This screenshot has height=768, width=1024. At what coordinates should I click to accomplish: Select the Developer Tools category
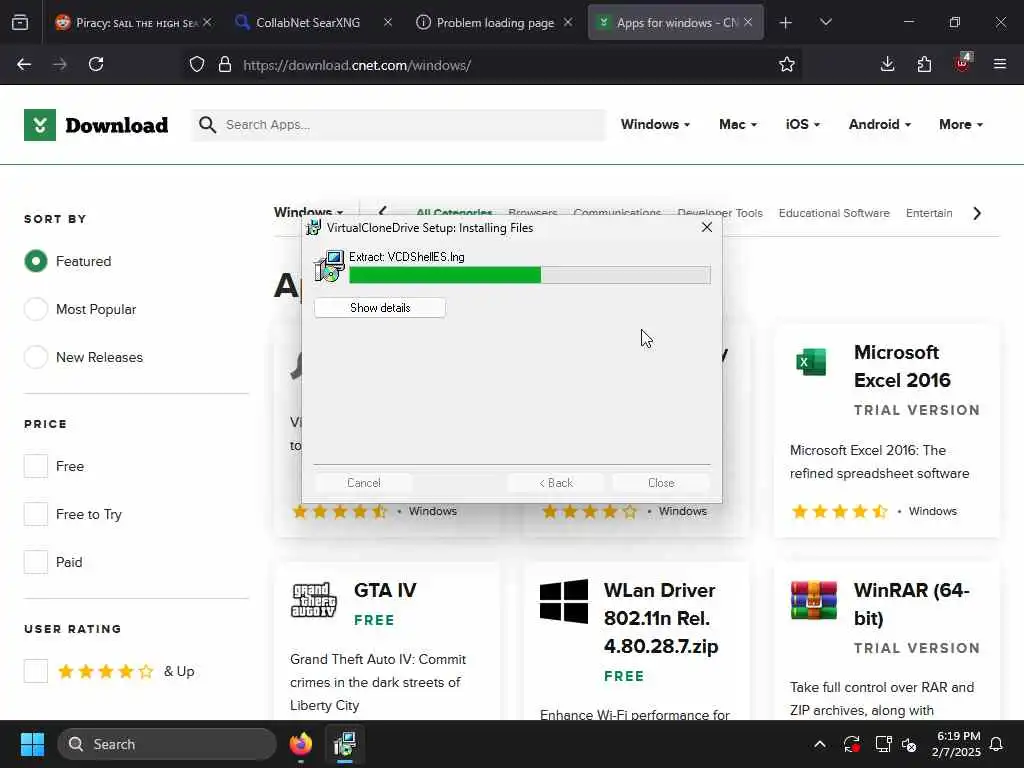coord(720,213)
